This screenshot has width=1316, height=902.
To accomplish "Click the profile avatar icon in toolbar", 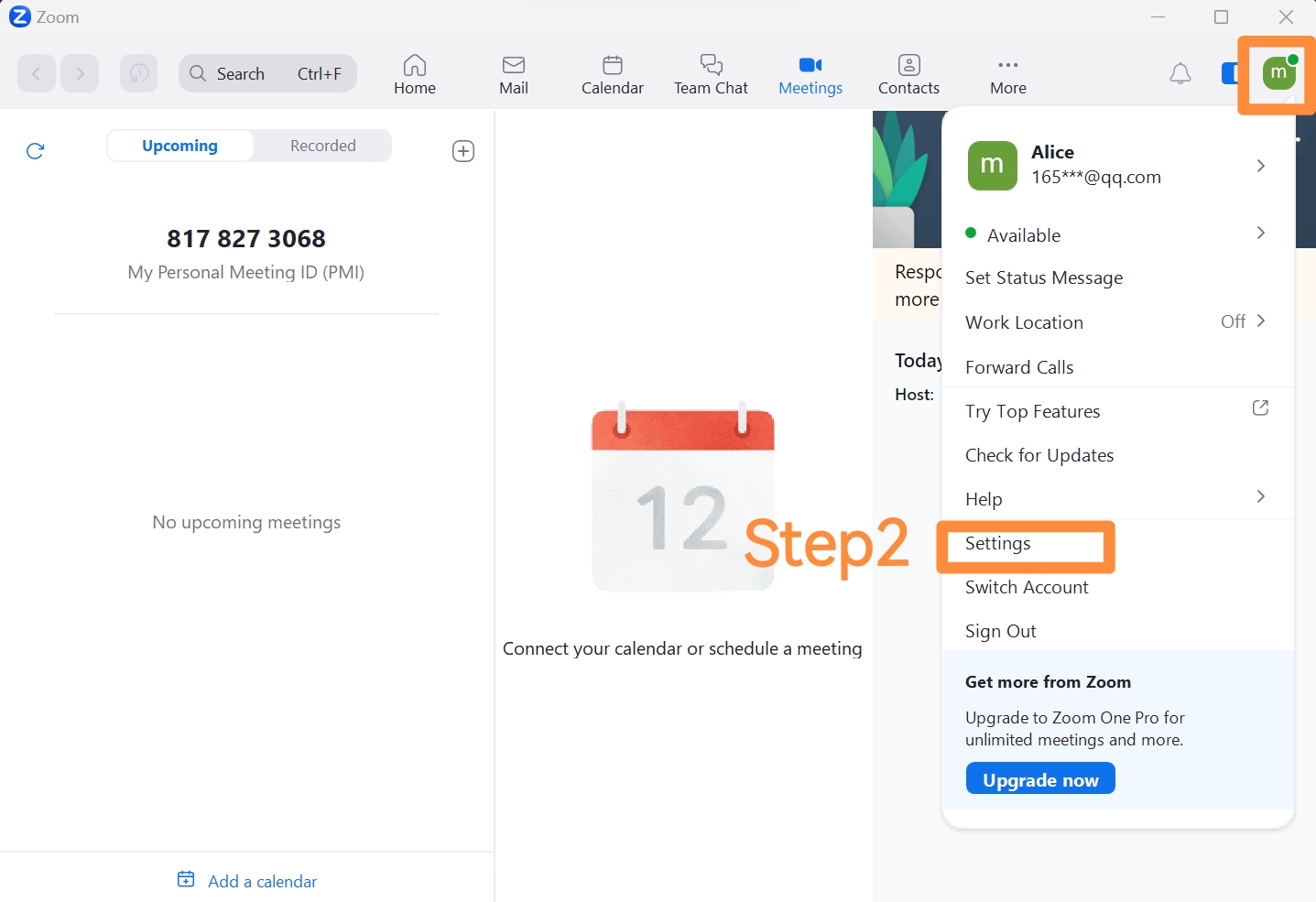I will tap(1279, 73).
